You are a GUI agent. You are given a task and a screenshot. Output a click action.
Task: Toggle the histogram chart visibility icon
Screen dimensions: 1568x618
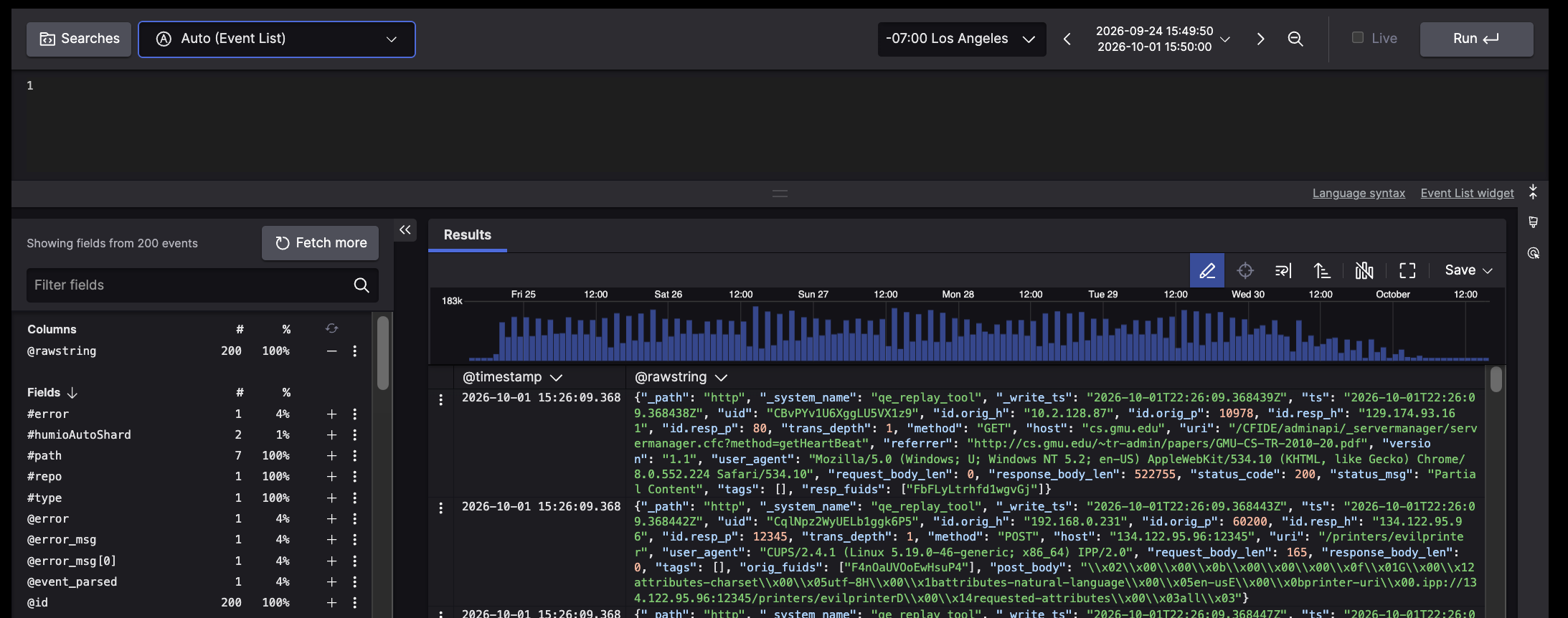(x=1364, y=270)
